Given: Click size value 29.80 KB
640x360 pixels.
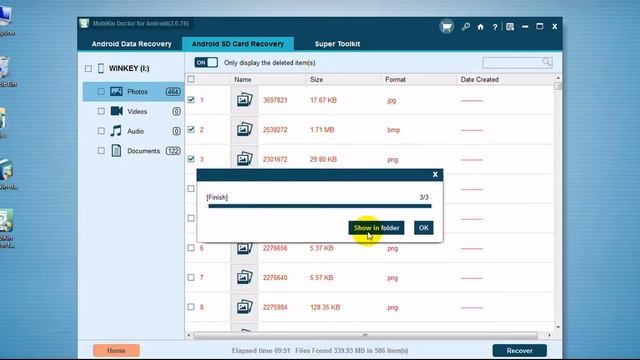Looking at the screenshot, I should [323, 159].
